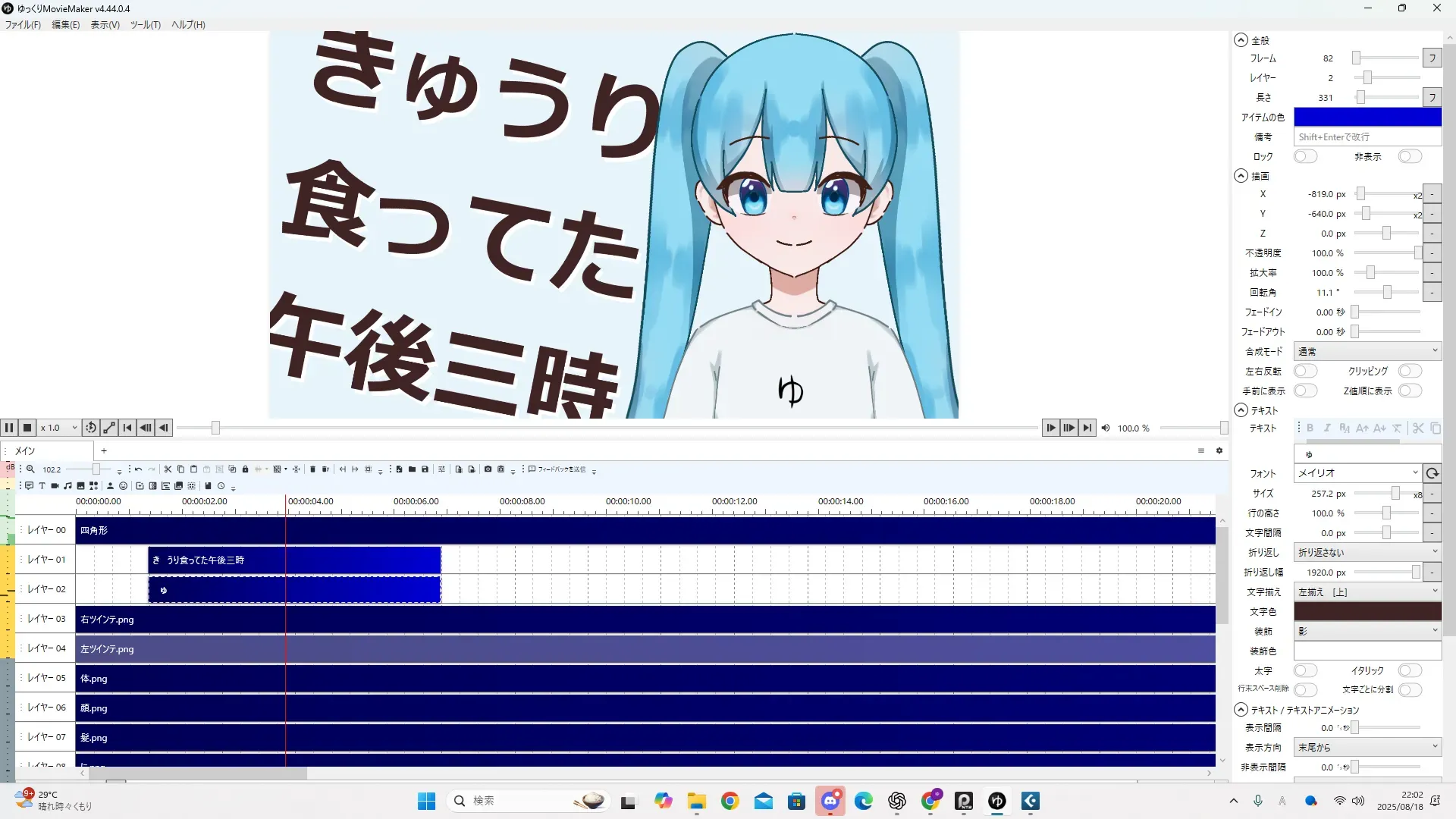
Task: Click the add audio music-note icon
Action: [x=67, y=486]
